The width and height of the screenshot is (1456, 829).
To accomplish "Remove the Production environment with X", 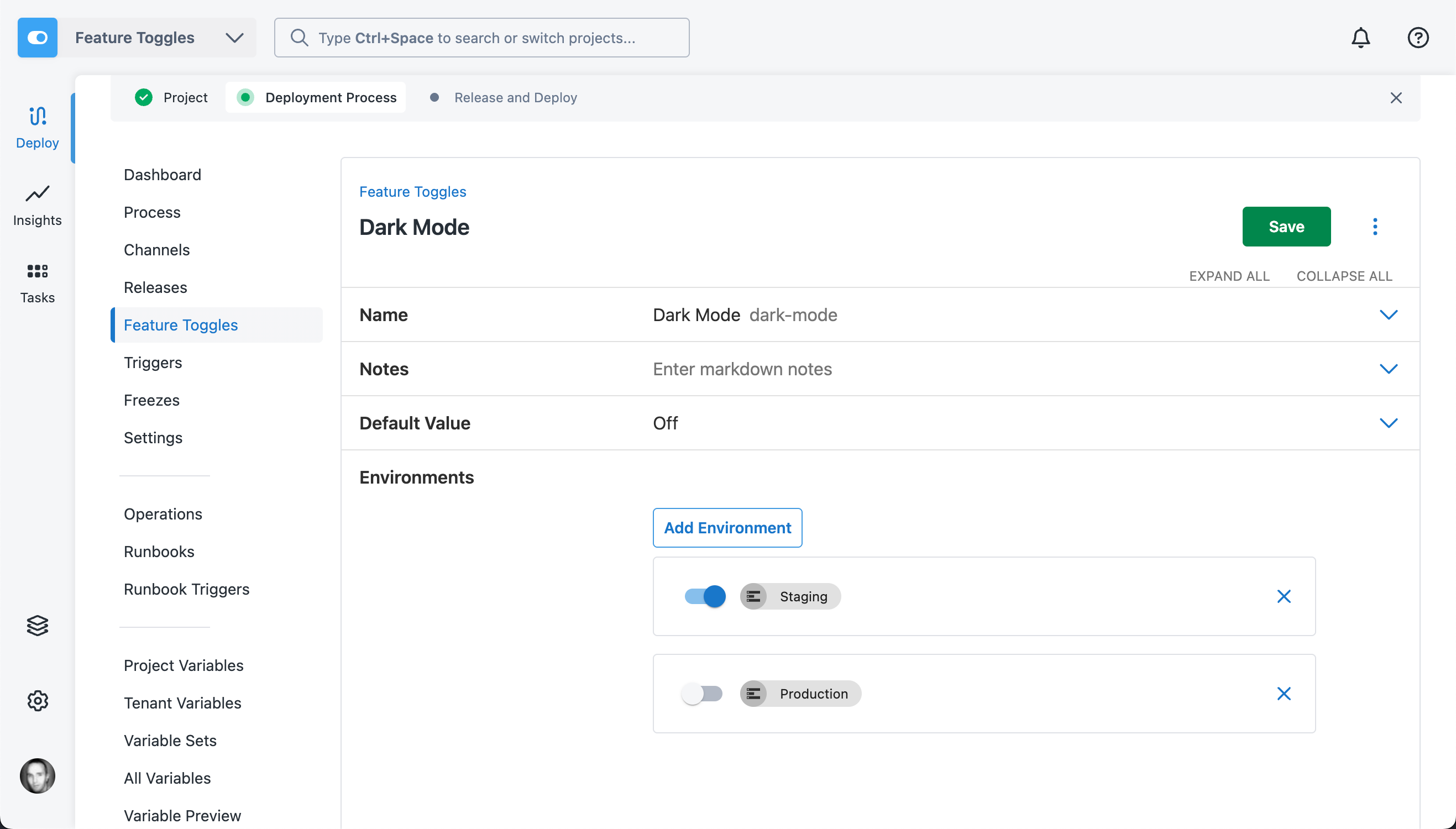I will (x=1284, y=694).
